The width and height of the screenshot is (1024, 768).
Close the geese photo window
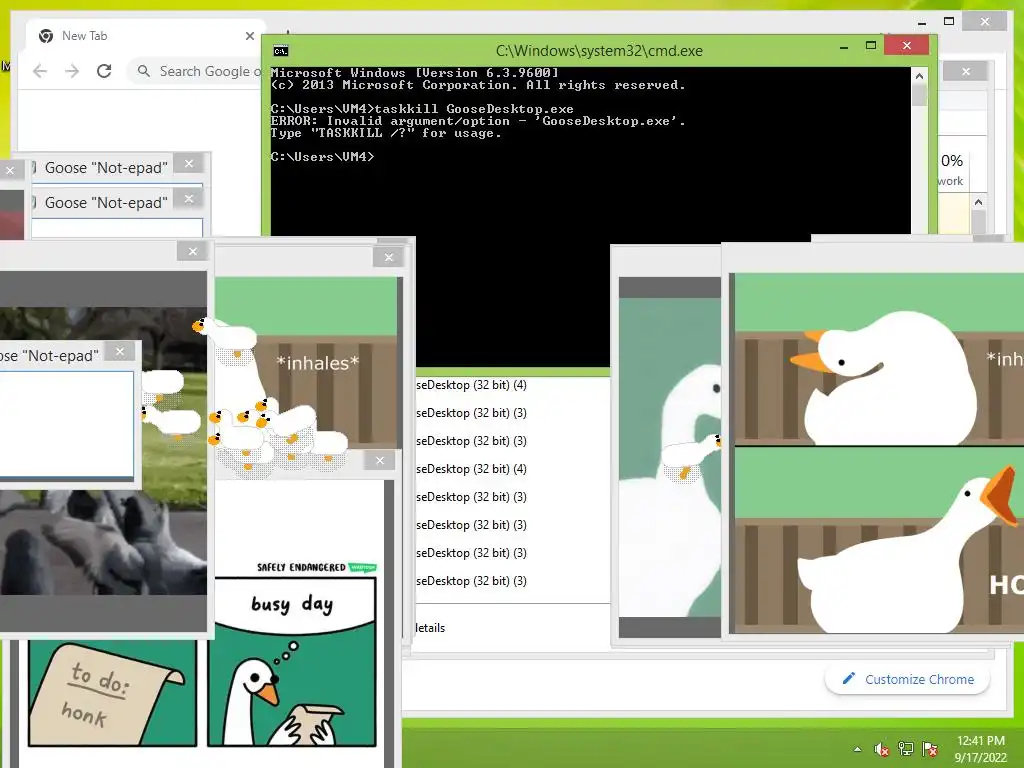(193, 251)
